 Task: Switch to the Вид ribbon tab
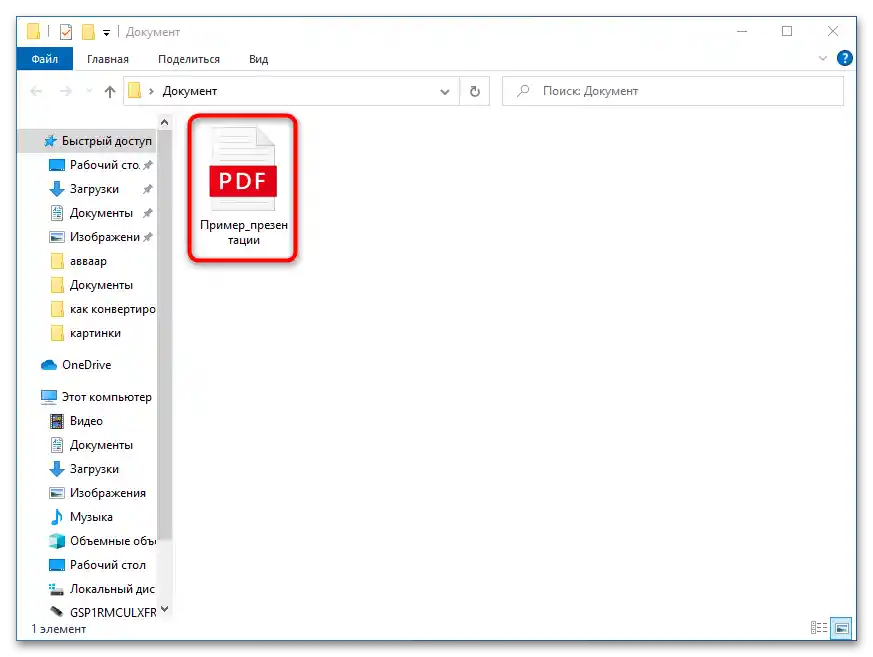(x=258, y=59)
